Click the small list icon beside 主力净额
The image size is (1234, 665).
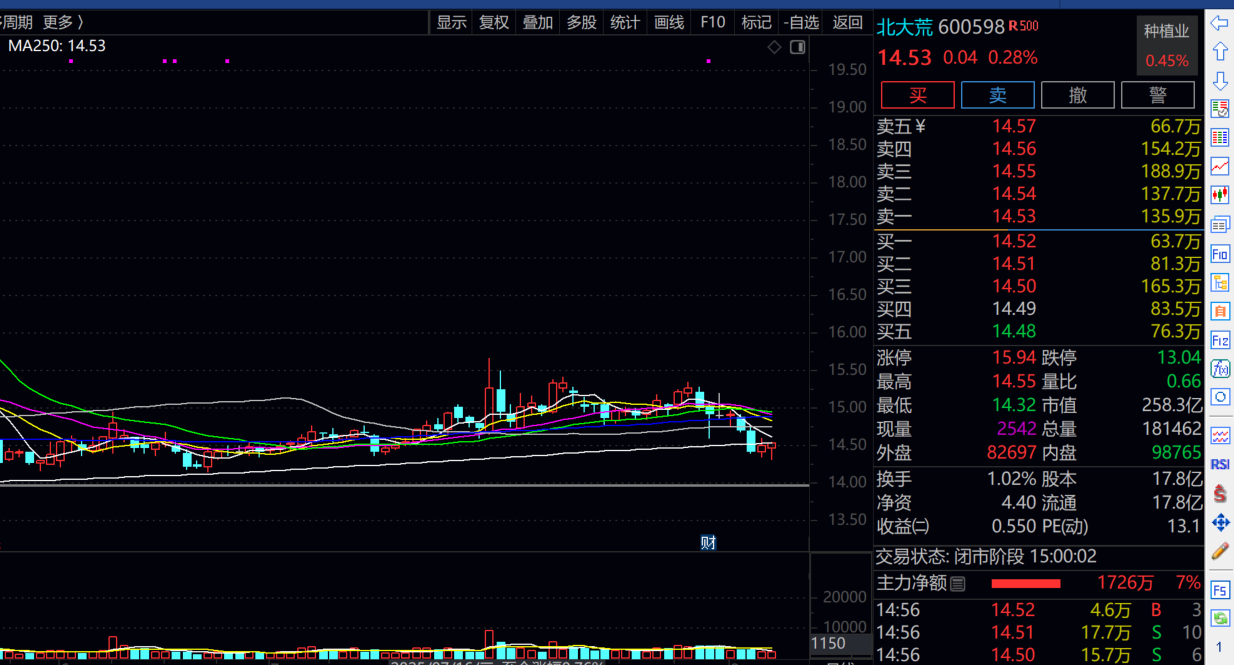(958, 583)
